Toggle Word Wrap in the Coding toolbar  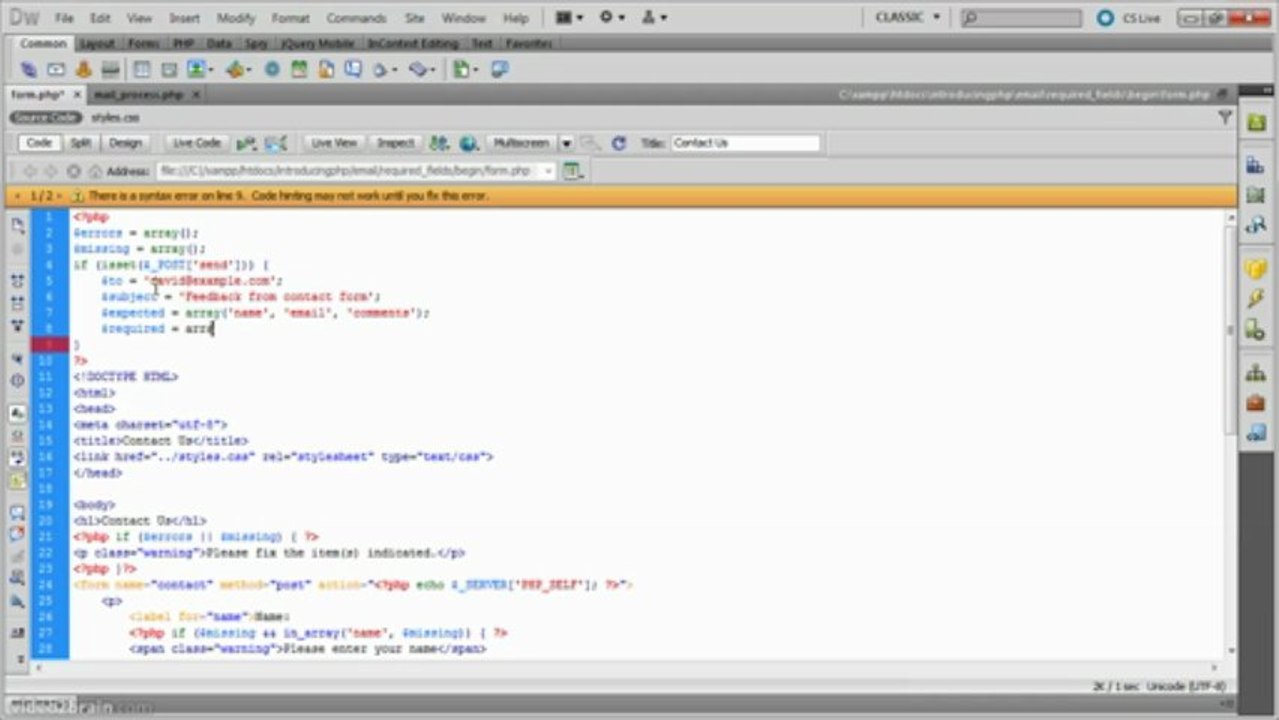click(x=17, y=457)
